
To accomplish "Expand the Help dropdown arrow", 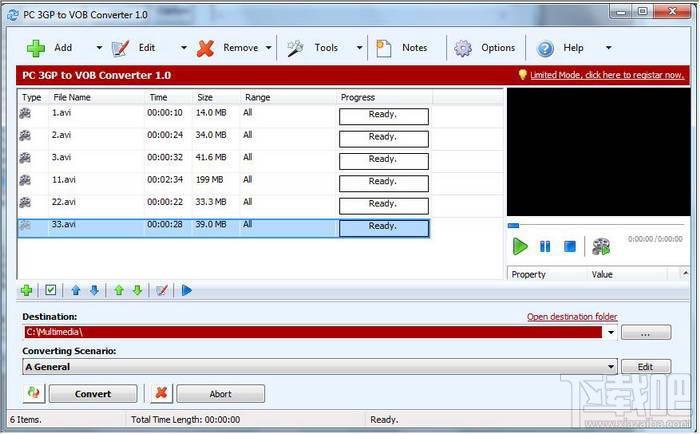I will click(x=608, y=48).
